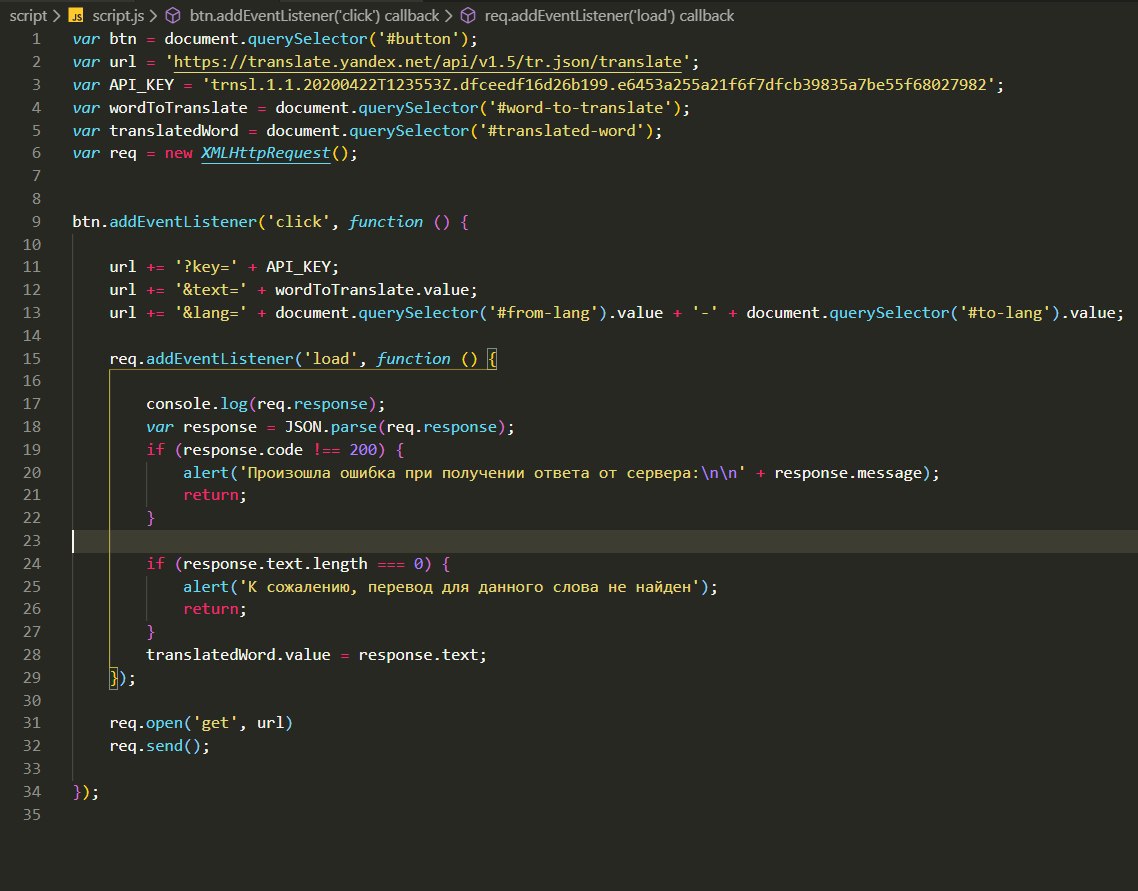
Task: Click '&text=' string on line 12
Action: point(210,290)
